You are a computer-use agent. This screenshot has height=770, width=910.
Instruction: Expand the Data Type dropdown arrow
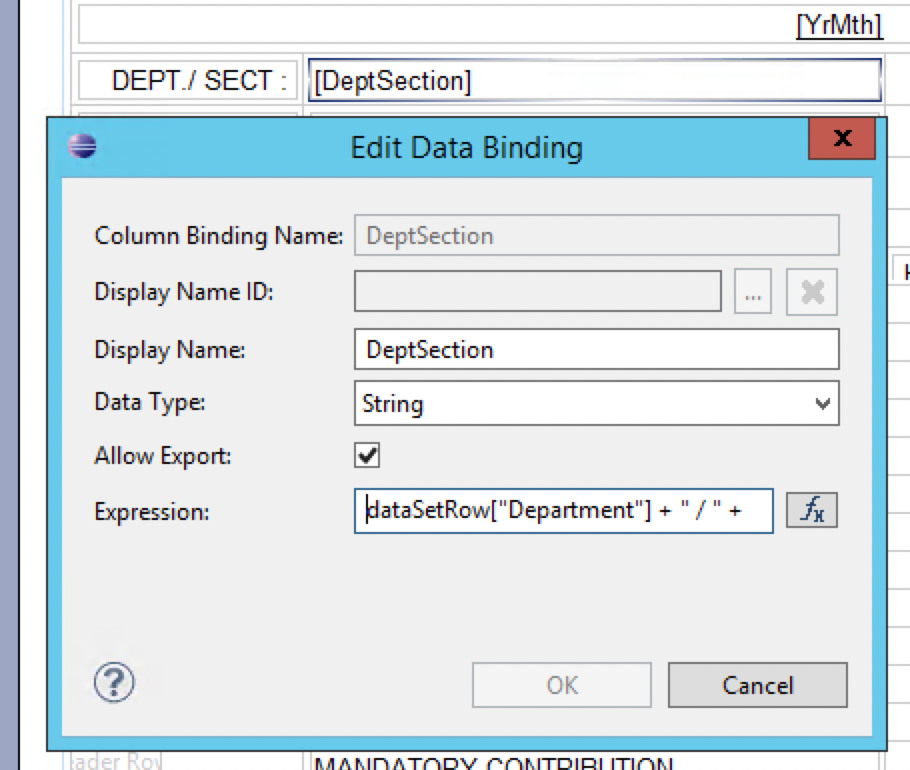tap(822, 404)
